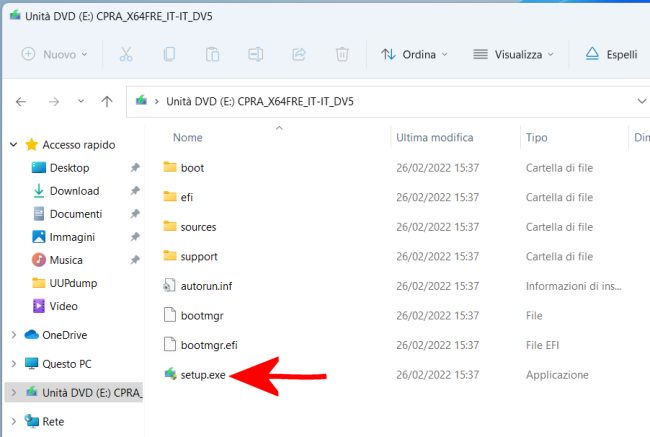Image resolution: width=650 pixels, height=437 pixels.
Task: Click the Delete trash bin icon
Action: pyautogui.click(x=342, y=54)
